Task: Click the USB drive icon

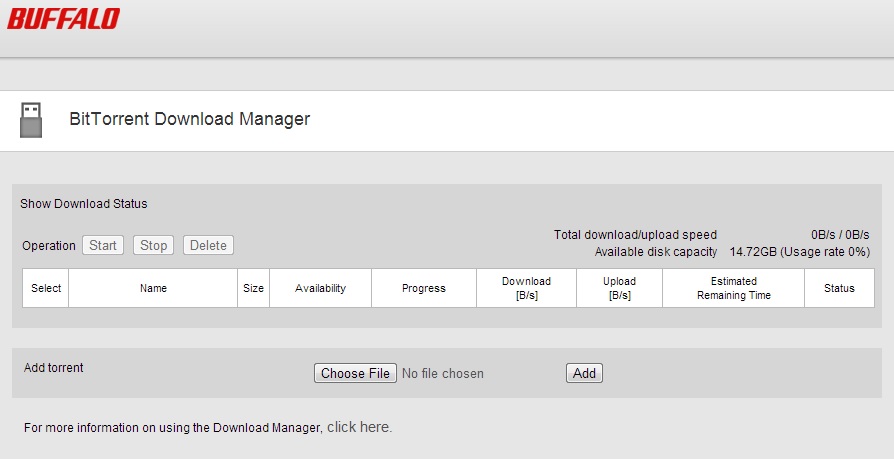Action: [x=31, y=120]
